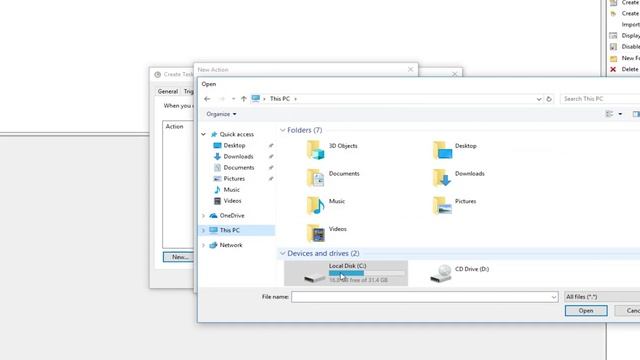
Task: Select CD Drive (D:) icon
Action: click(441, 274)
